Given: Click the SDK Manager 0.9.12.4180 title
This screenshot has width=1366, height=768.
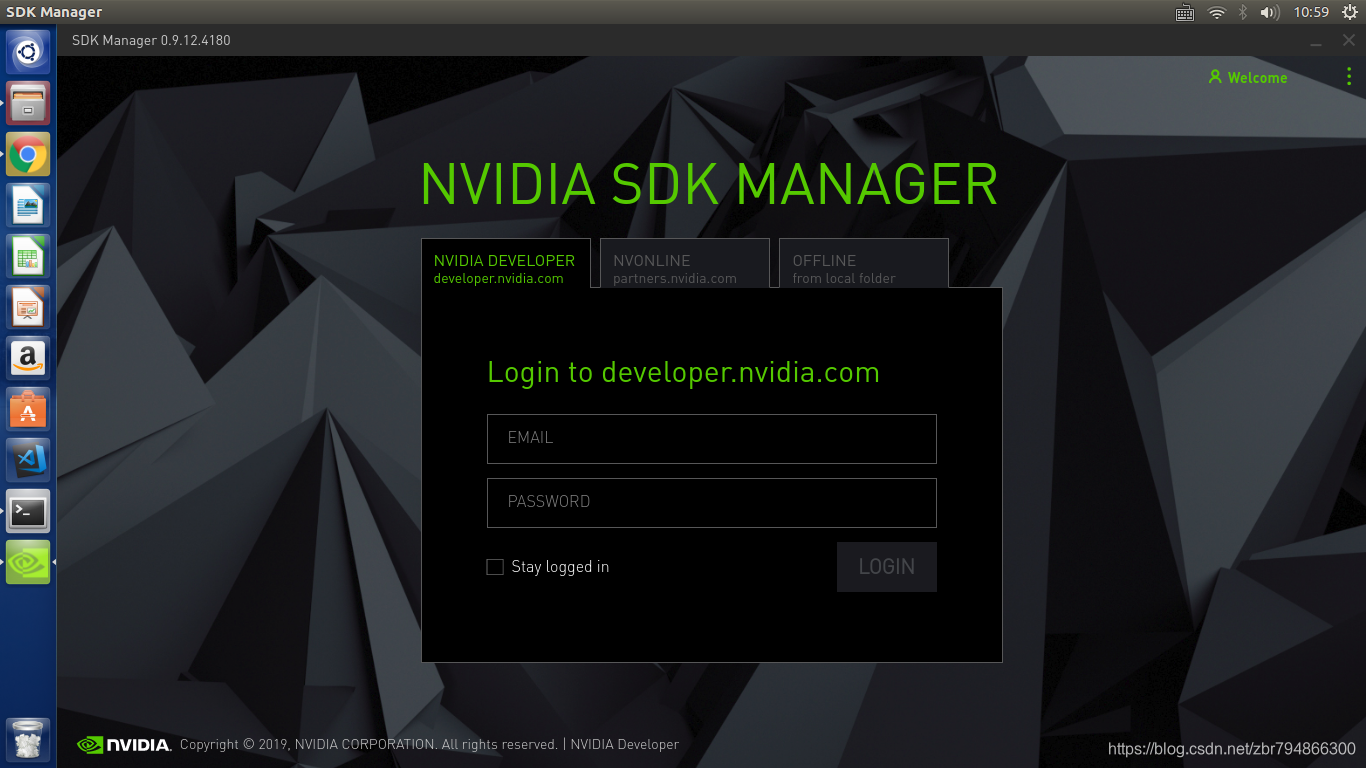Looking at the screenshot, I should tap(151, 41).
